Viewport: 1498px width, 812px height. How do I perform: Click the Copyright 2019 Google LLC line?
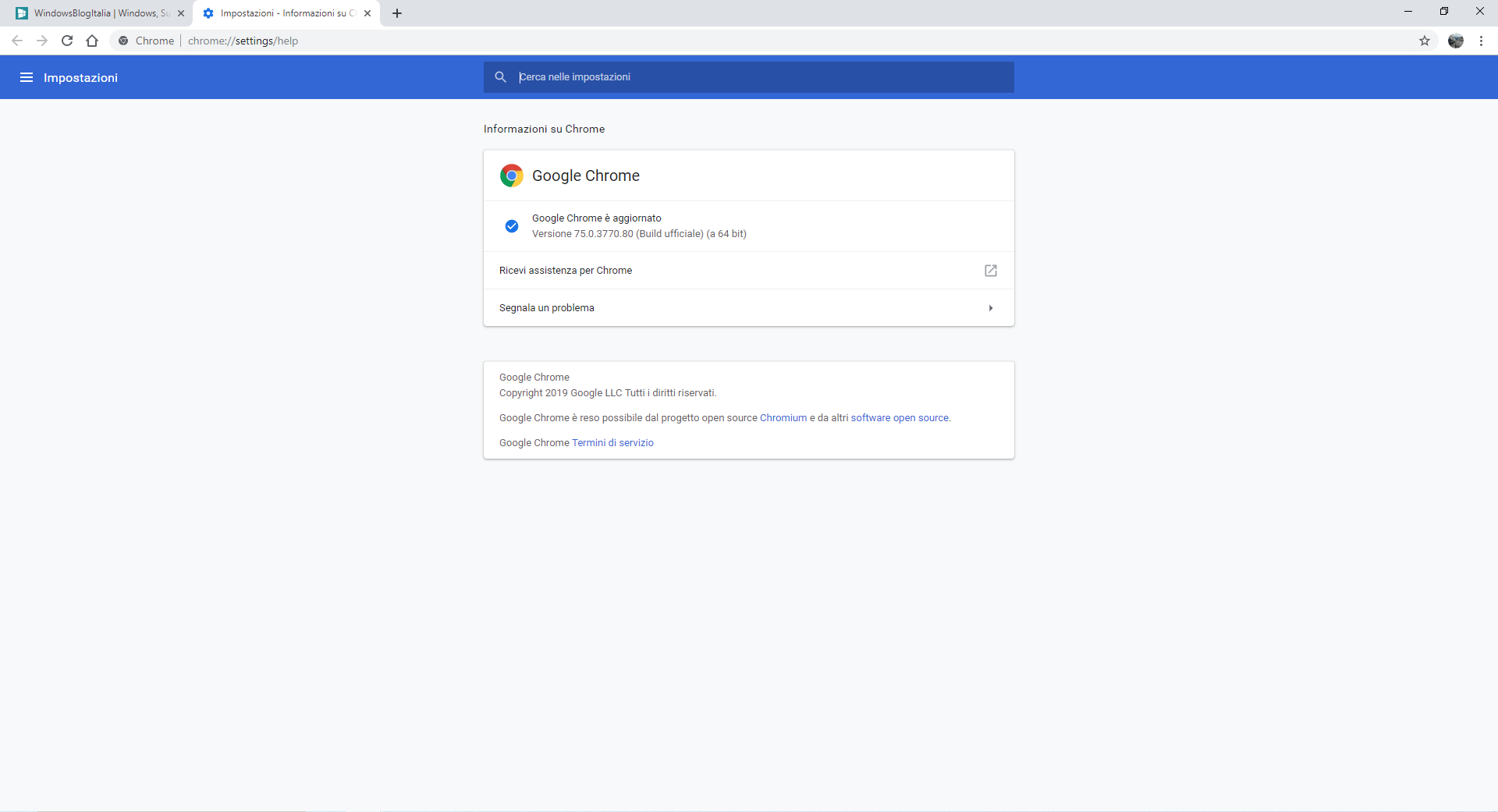point(608,393)
